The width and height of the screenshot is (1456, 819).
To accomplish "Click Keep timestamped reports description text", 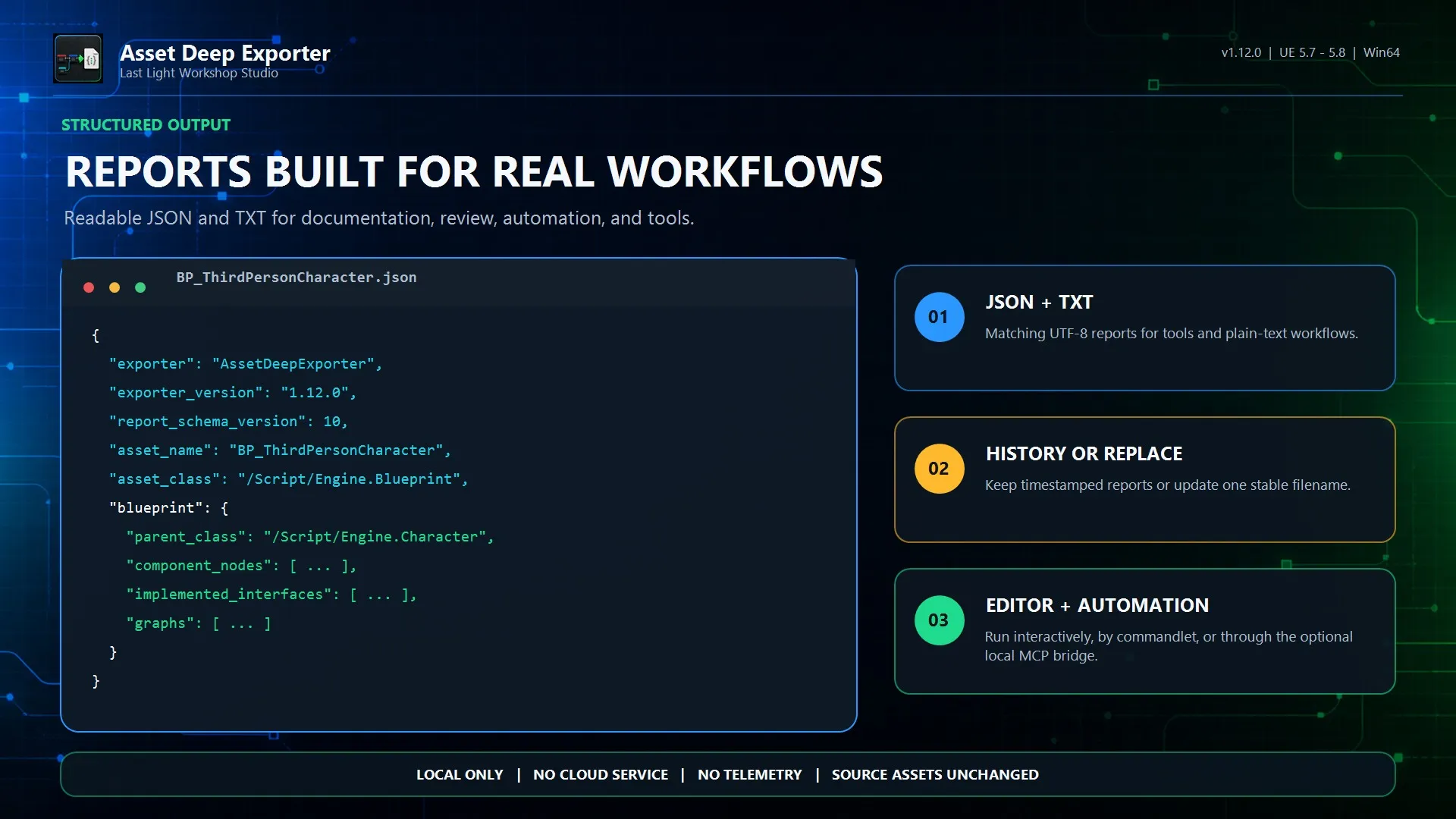I will [1168, 485].
